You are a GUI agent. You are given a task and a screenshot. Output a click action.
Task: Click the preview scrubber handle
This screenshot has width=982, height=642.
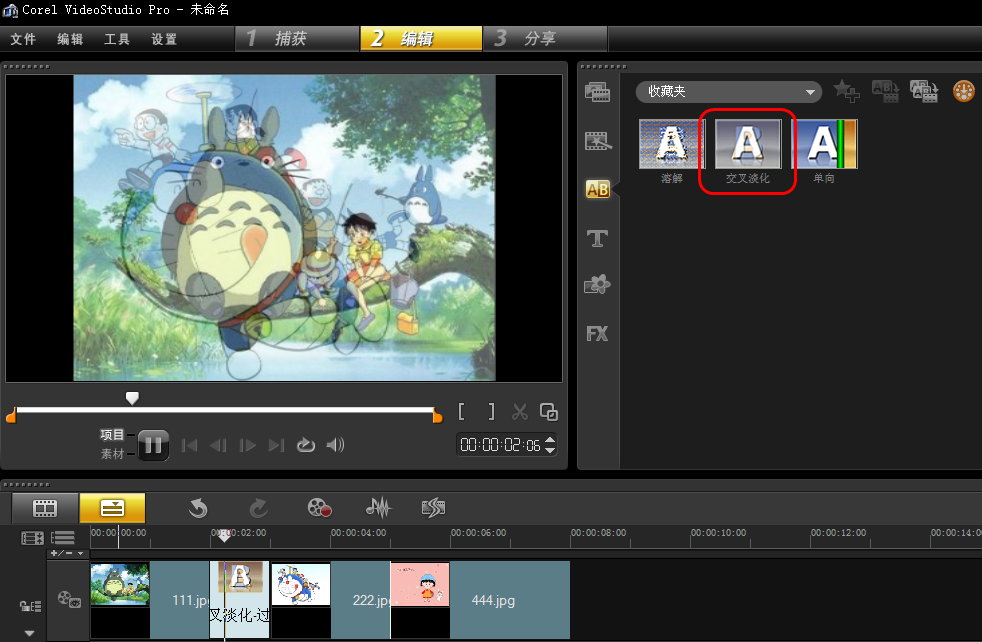tap(132, 398)
